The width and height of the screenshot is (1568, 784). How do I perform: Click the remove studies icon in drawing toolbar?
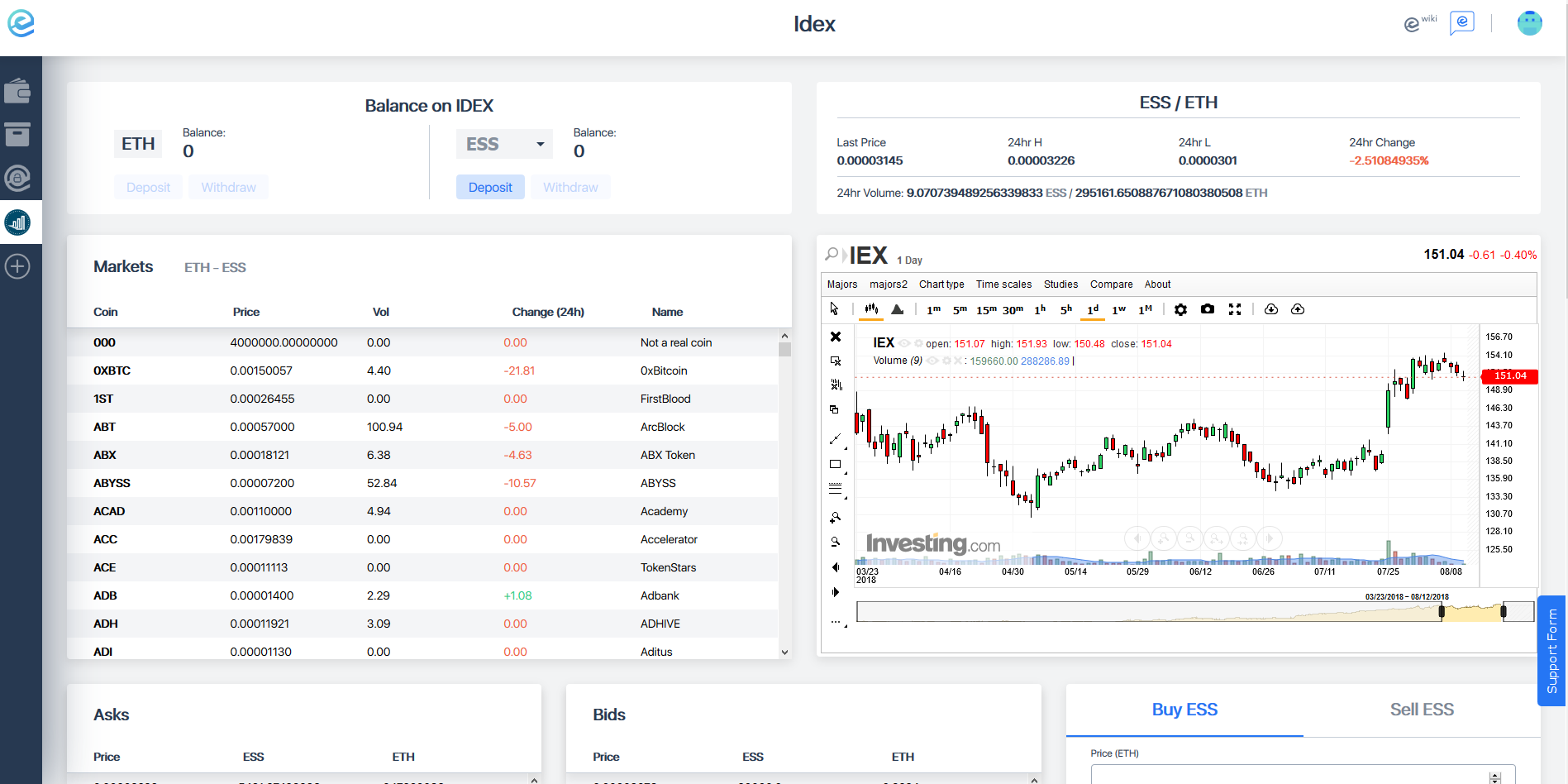coord(836,385)
